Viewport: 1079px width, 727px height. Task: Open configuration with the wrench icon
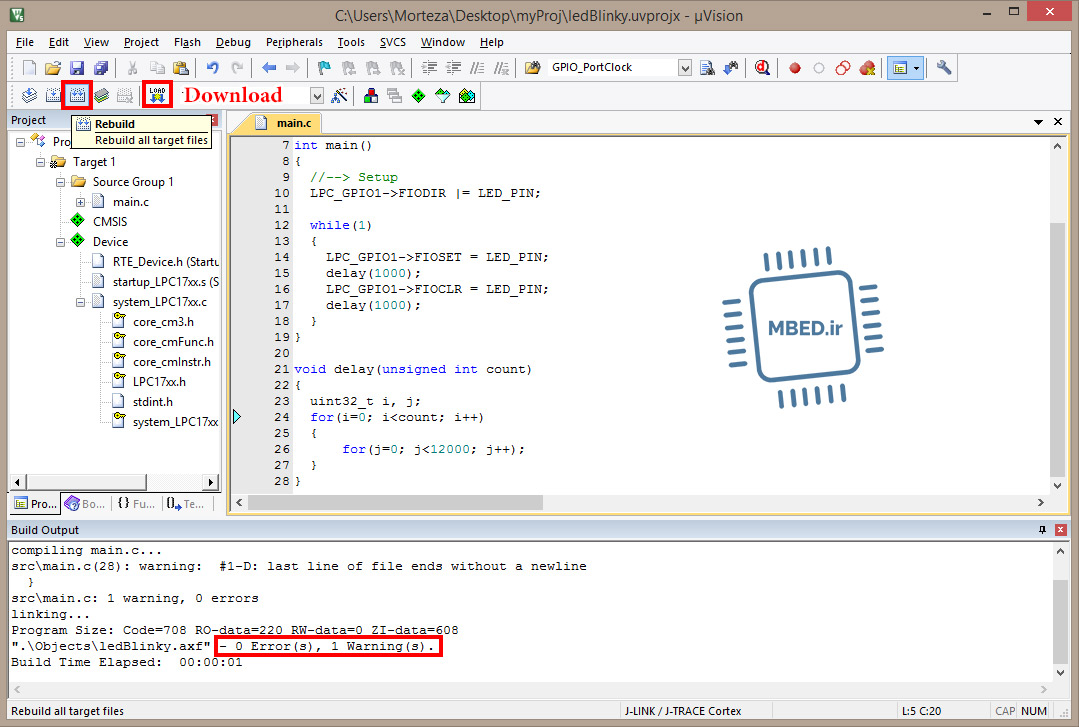click(943, 67)
